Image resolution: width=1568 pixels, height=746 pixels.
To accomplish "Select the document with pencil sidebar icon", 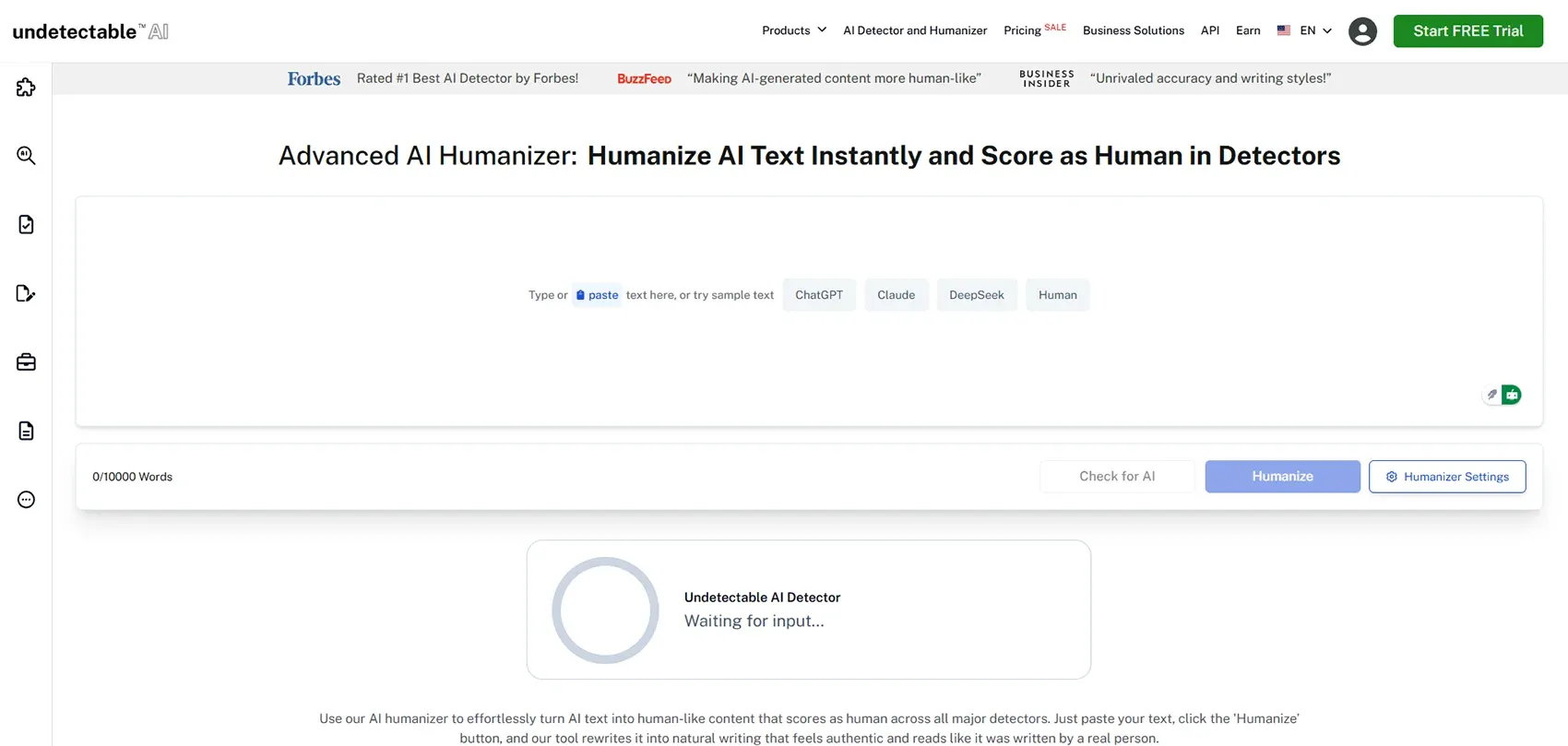I will (26, 293).
